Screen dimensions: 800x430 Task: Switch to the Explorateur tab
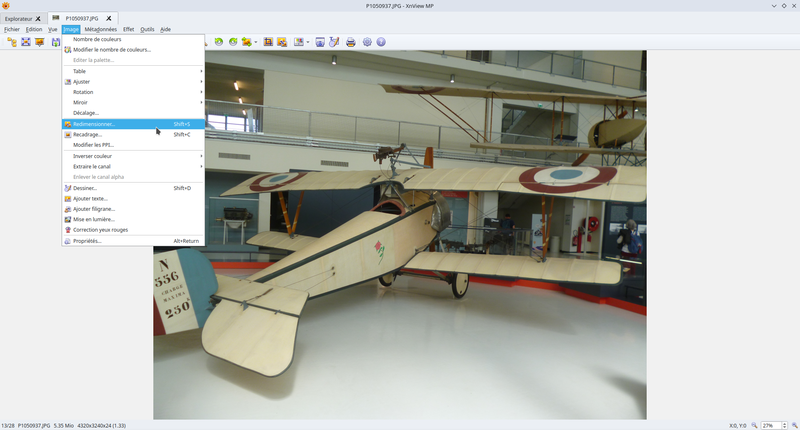pos(18,18)
